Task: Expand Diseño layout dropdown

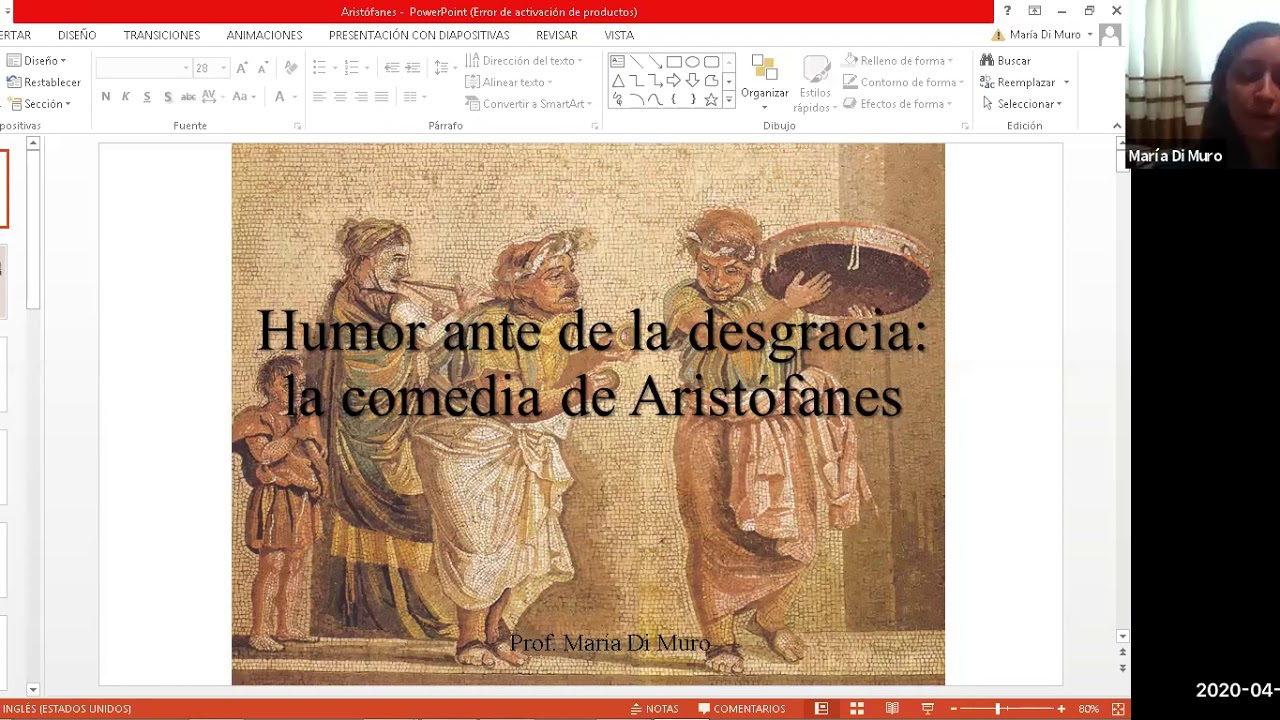Action: click(x=36, y=61)
